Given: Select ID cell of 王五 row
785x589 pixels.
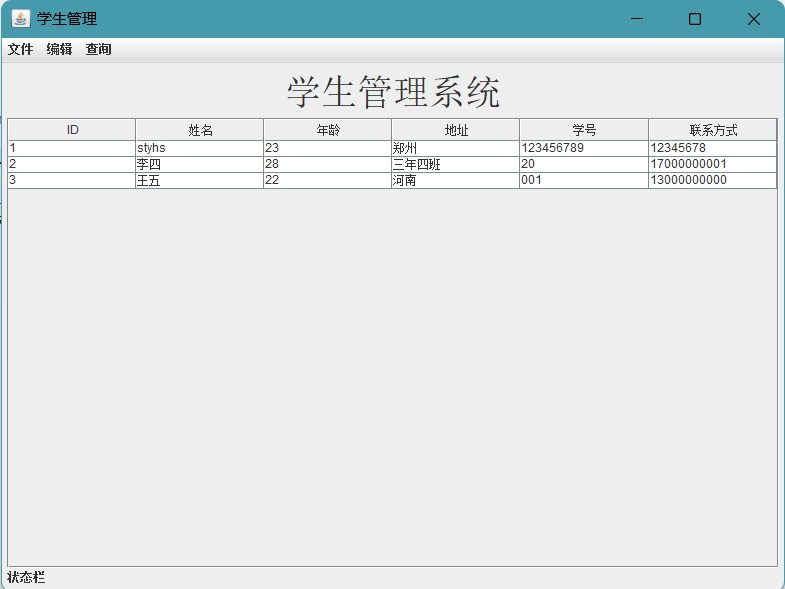Looking at the screenshot, I should point(72,180).
